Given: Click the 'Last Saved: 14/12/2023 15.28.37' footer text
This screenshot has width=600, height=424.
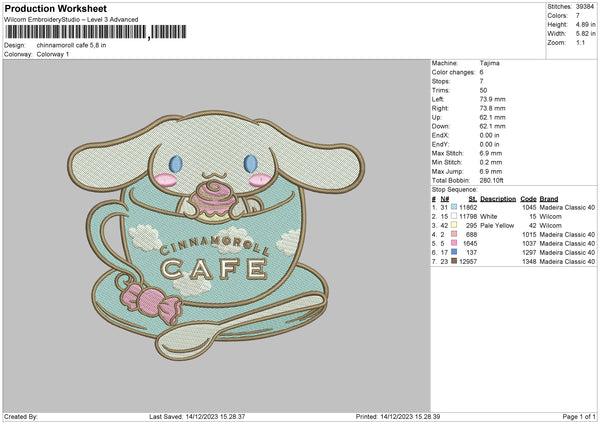Looking at the screenshot, I should pos(197,417).
